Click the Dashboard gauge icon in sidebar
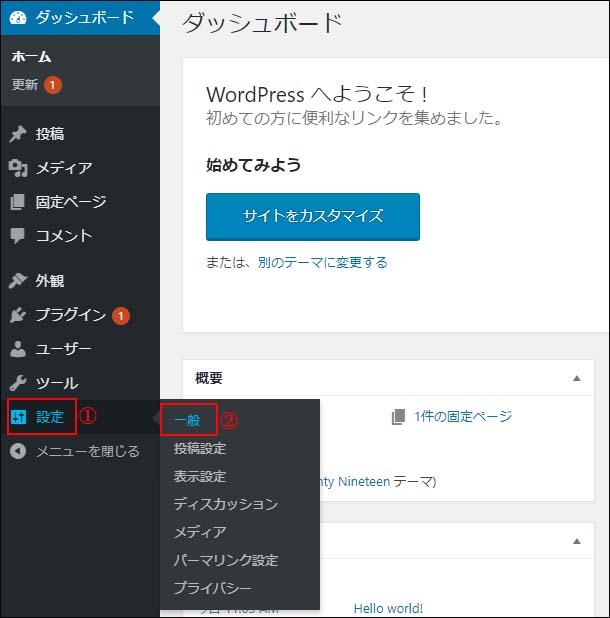 18,18
